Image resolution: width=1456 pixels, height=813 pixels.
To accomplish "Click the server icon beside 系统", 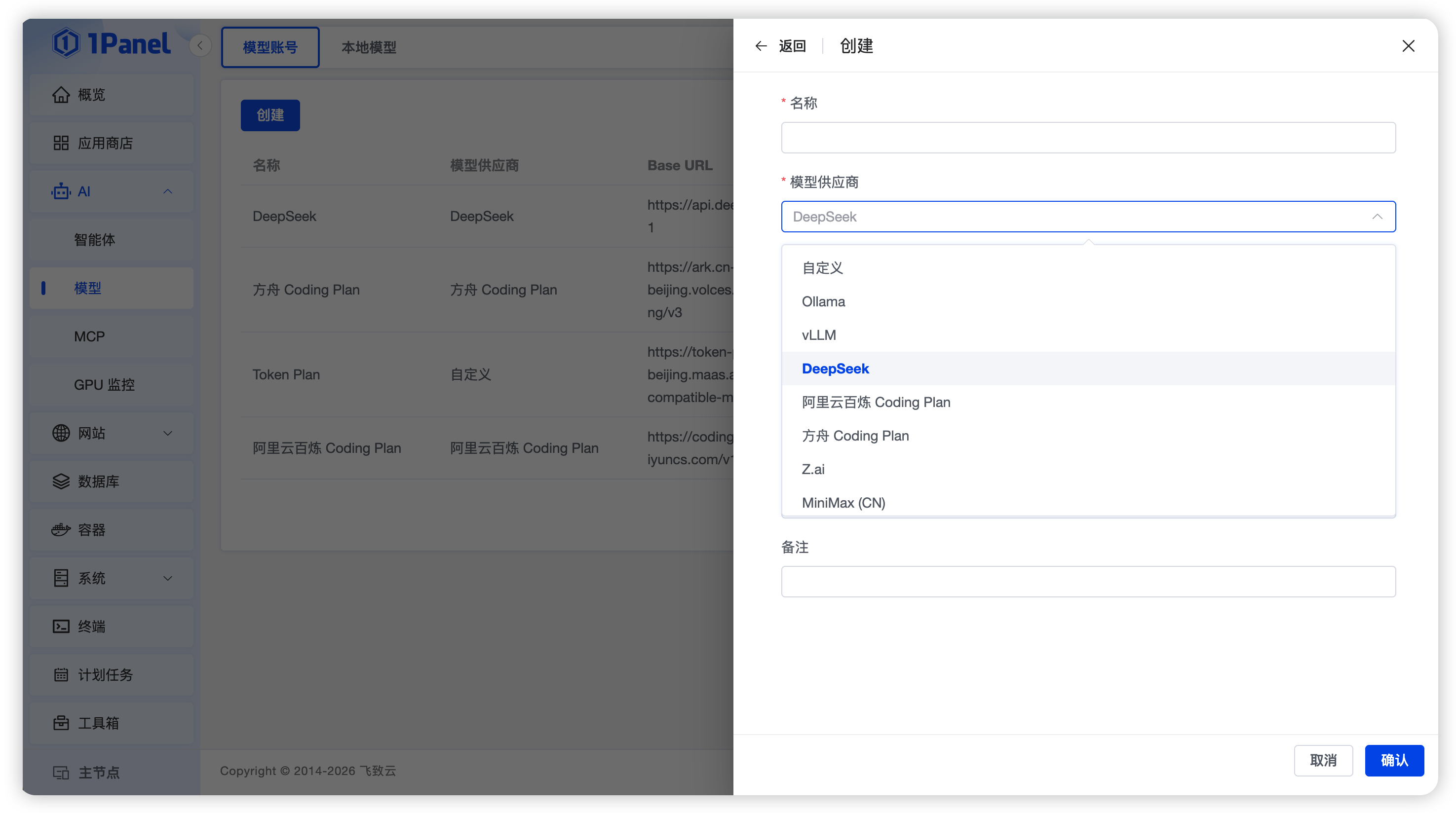I will tap(61, 578).
